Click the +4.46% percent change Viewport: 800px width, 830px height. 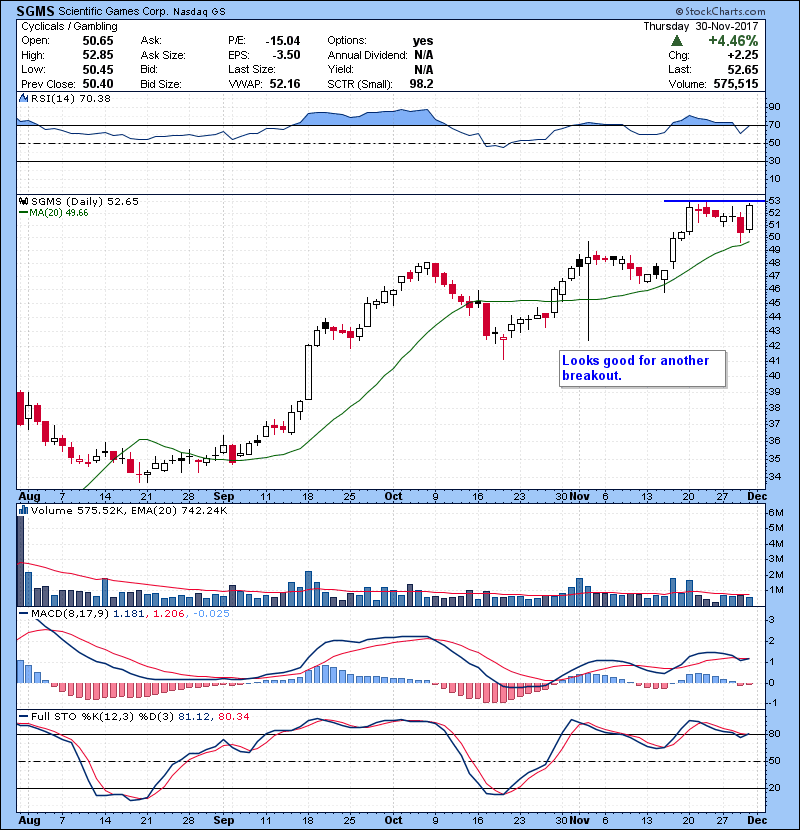click(733, 41)
